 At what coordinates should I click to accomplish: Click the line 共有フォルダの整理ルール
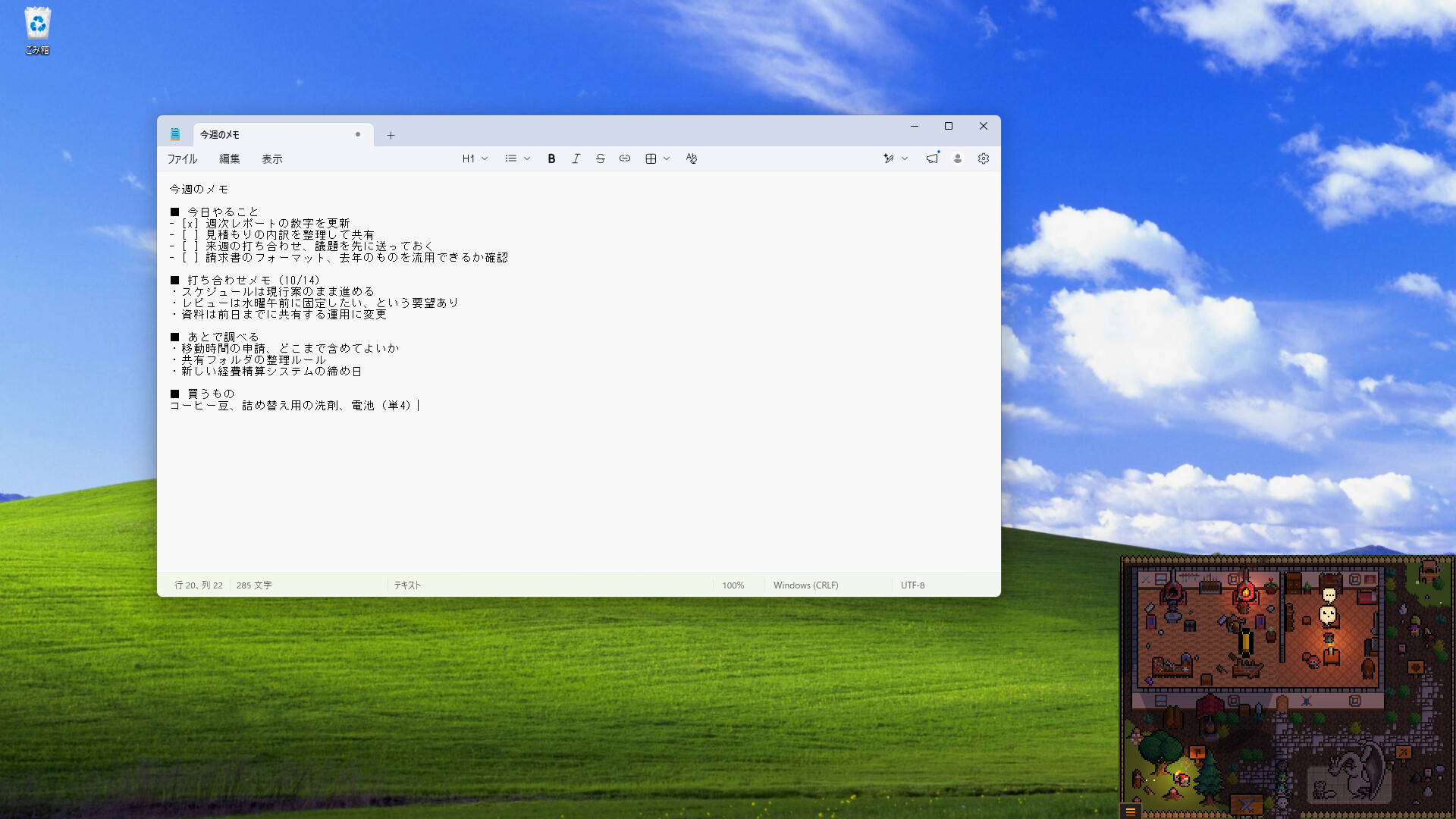(253, 360)
